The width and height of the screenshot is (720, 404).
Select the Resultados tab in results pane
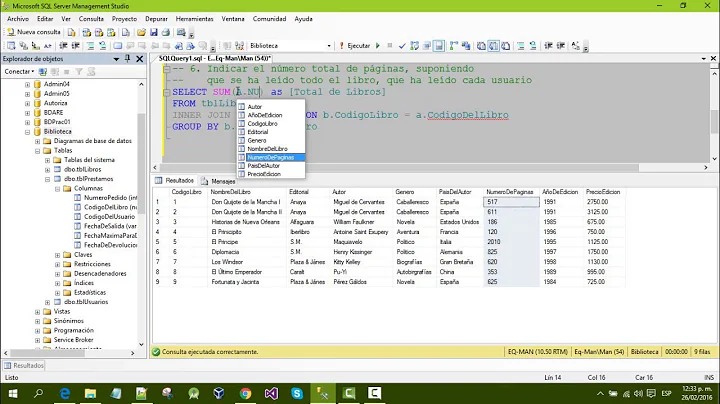click(x=177, y=181)
